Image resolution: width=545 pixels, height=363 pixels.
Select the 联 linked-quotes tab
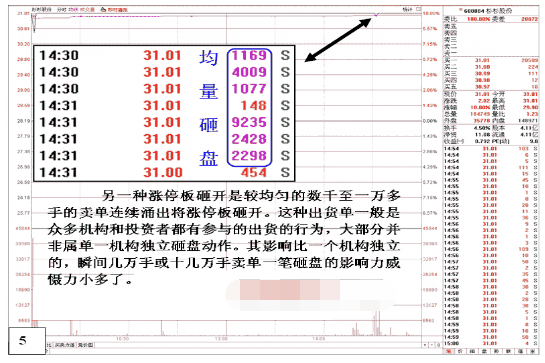(x=509, y=352)
